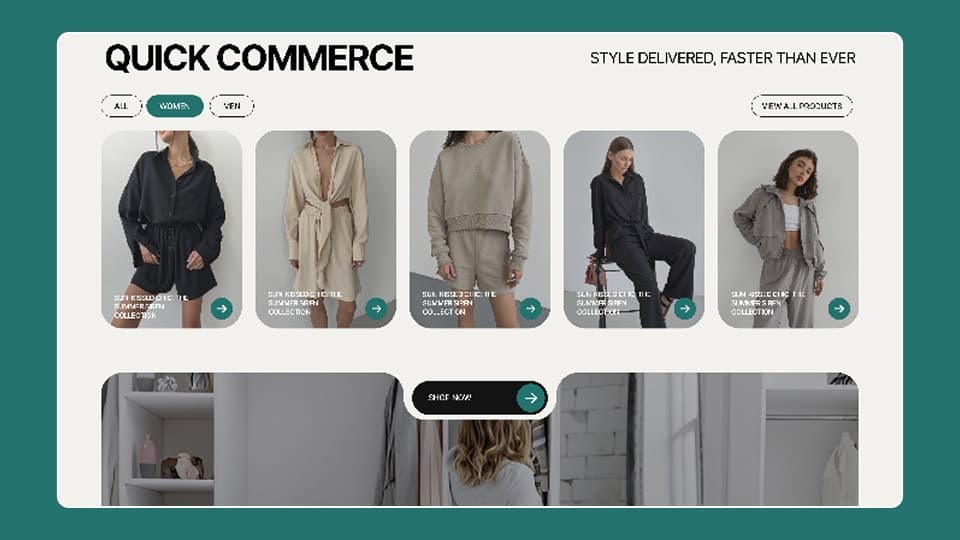Select the Men filter tab
Screen dimensions: 960x540
[231, 106]
